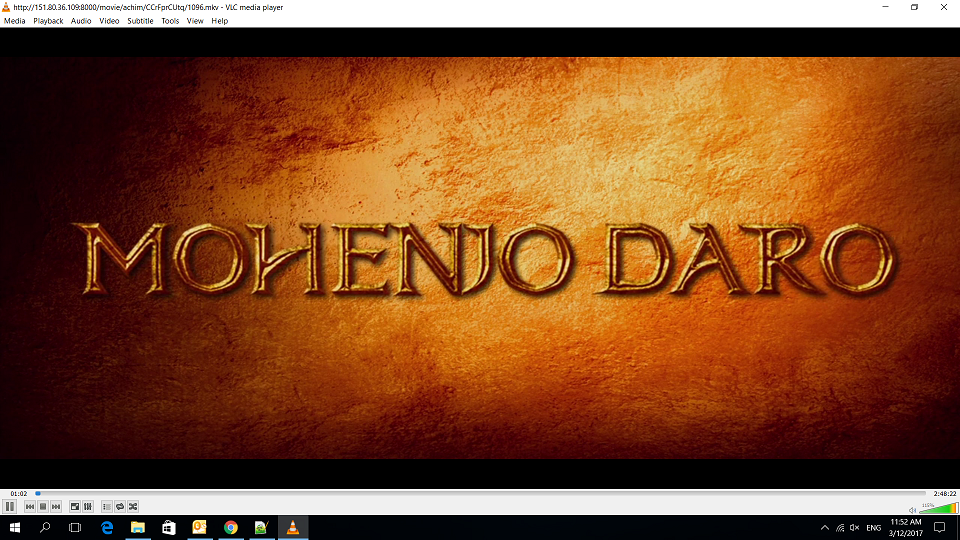
Task: Show hidden system tray icons
Action: [x=825, y=528]
